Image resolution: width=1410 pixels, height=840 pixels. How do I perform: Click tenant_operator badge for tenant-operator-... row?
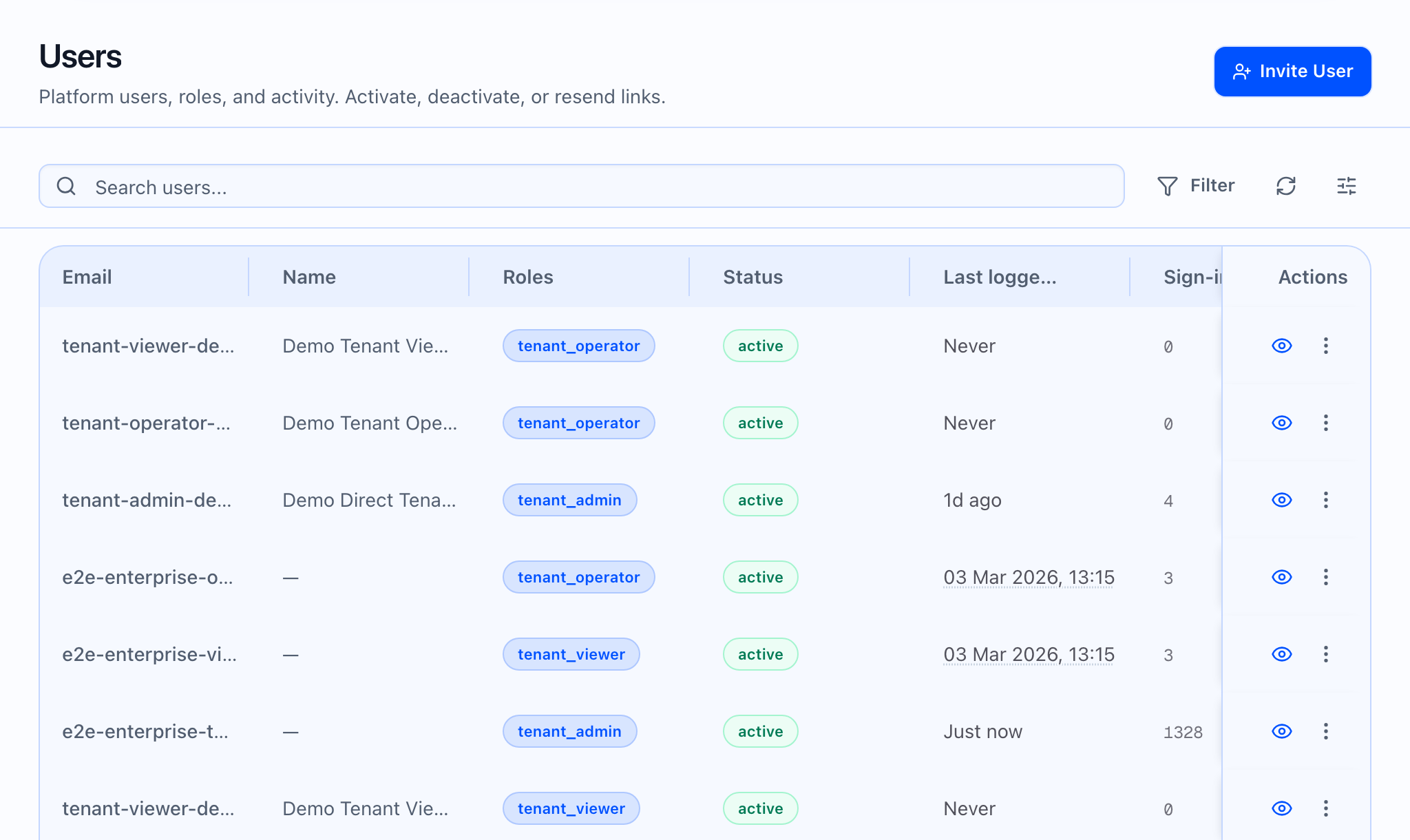click(578, 423)
